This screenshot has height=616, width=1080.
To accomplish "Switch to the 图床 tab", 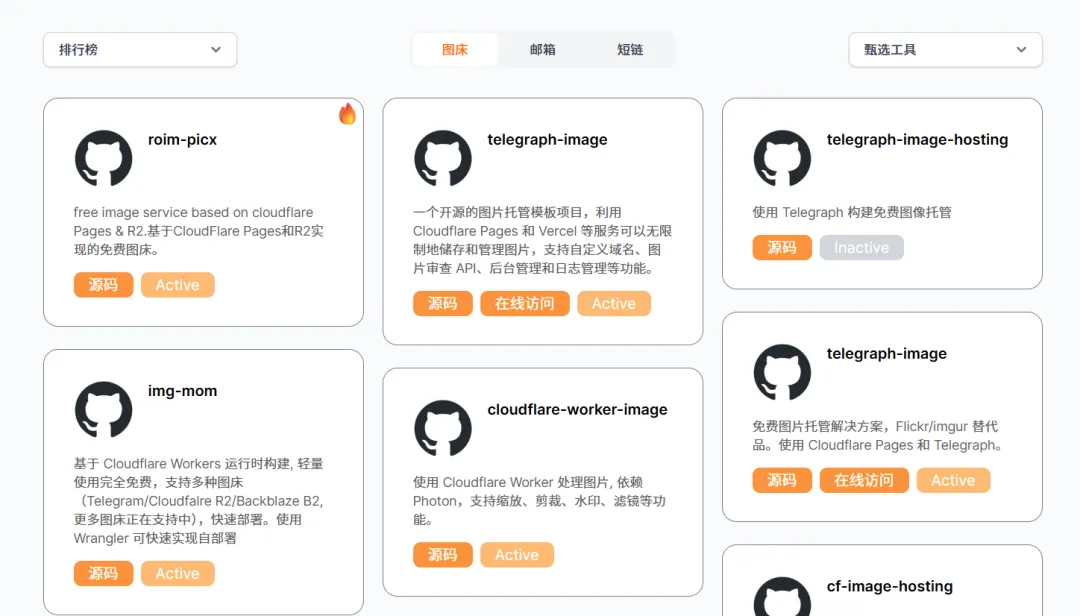I will (x=455, y=50).
